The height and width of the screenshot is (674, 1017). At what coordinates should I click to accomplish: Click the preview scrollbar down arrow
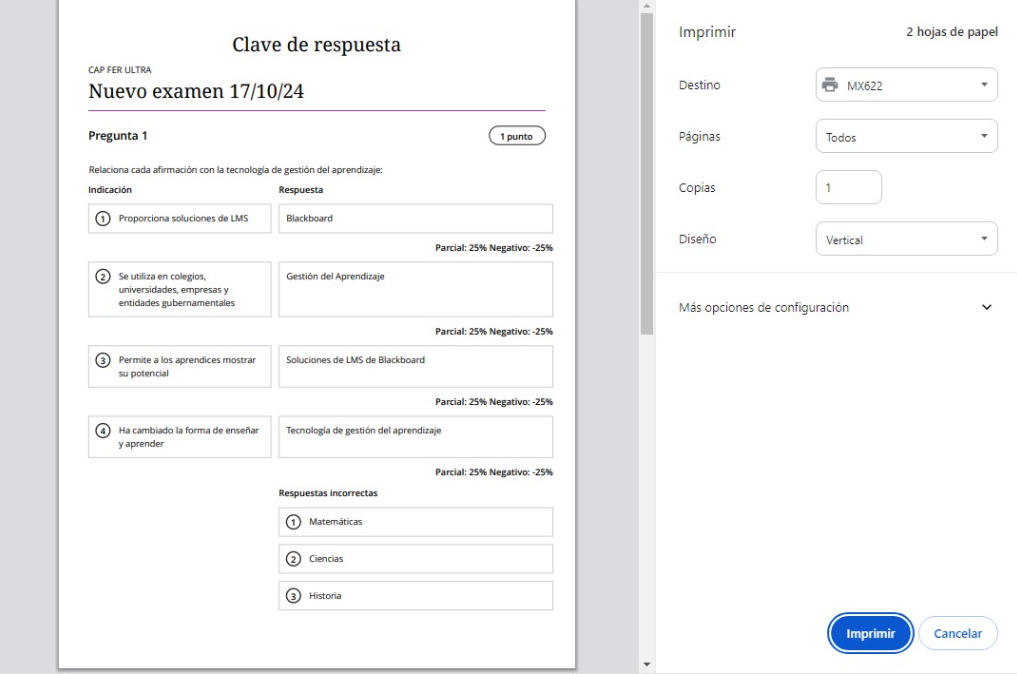(x=646, y=665)
